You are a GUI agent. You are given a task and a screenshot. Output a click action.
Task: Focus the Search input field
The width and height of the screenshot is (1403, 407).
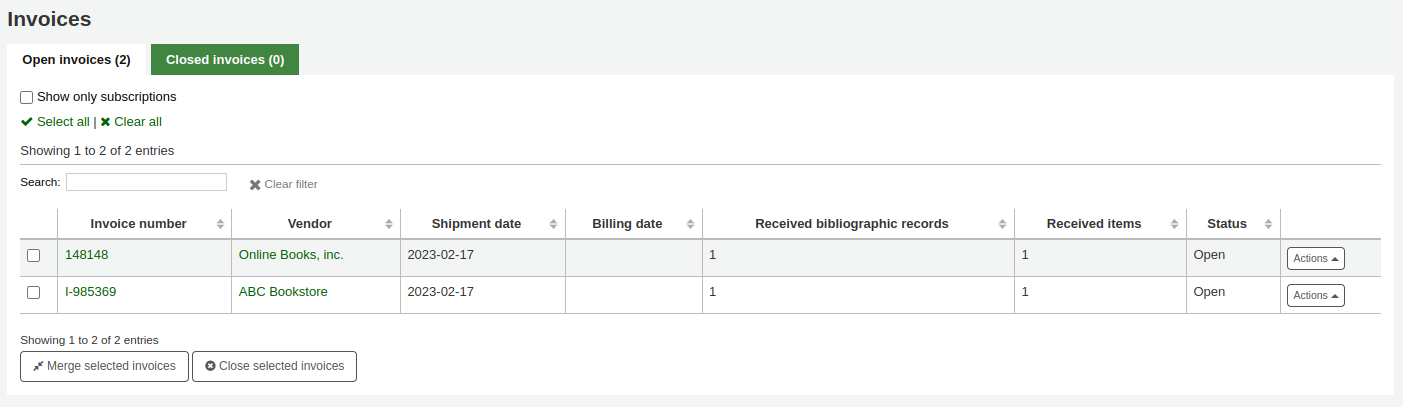[146, 182]
